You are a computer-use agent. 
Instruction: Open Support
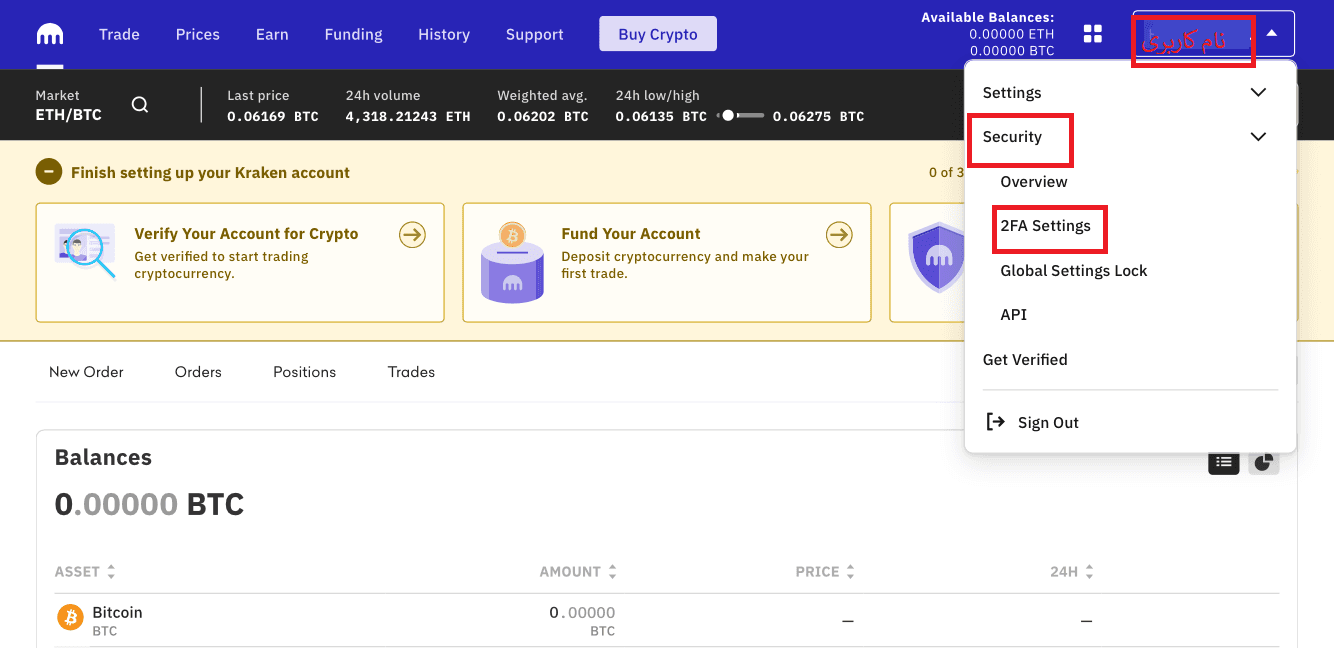(x=535, y=34)
